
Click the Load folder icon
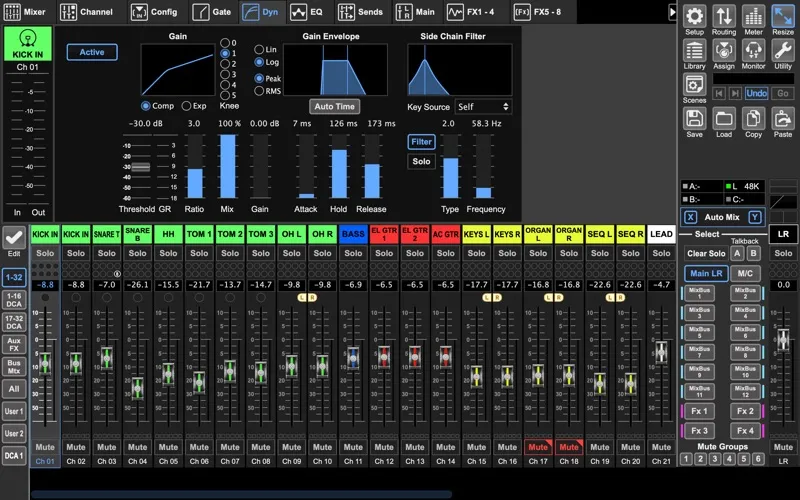click(724, 118)
